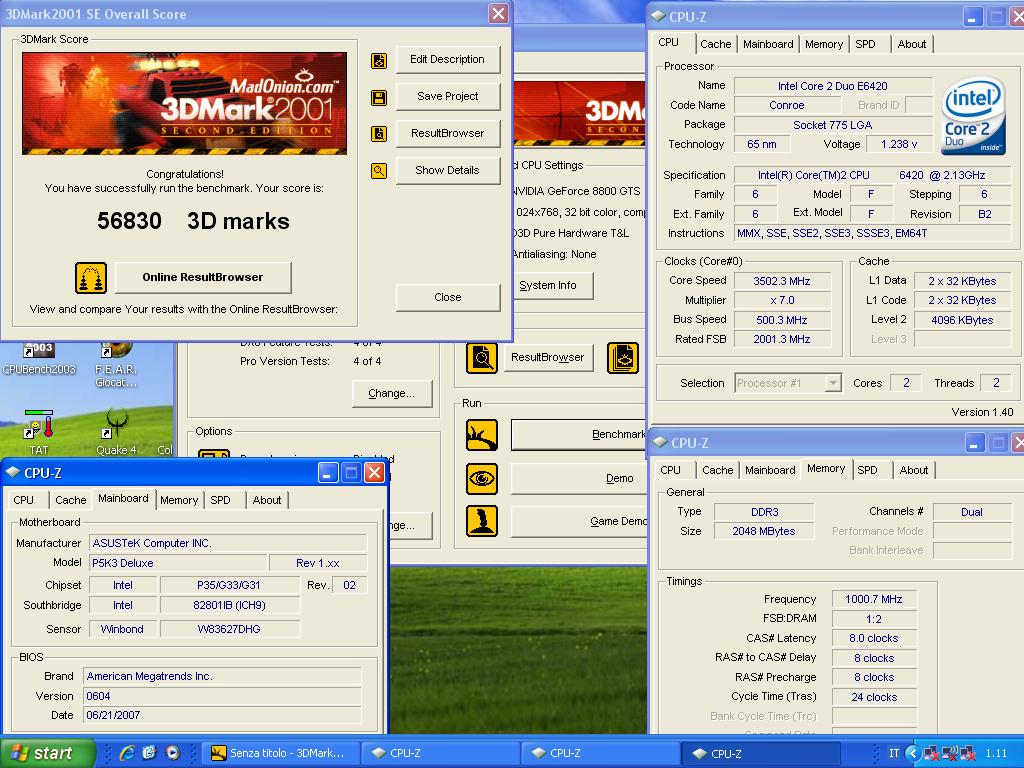The image size is (1024, 768).
Task: Click the Bus Speed 500.3 MHz value
Action: 782,321
